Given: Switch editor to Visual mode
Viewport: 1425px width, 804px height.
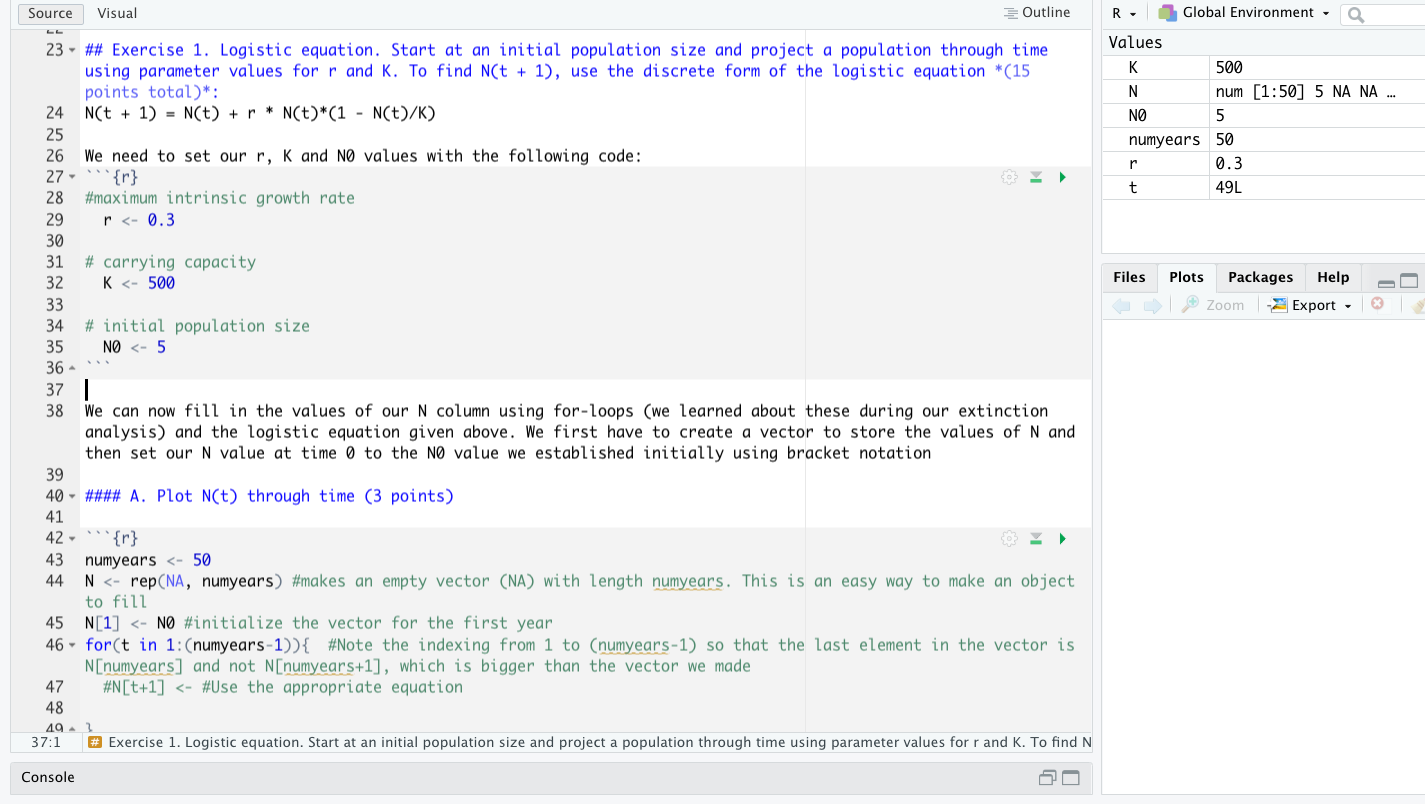Looking at the screenshot, I should [117, 13].
